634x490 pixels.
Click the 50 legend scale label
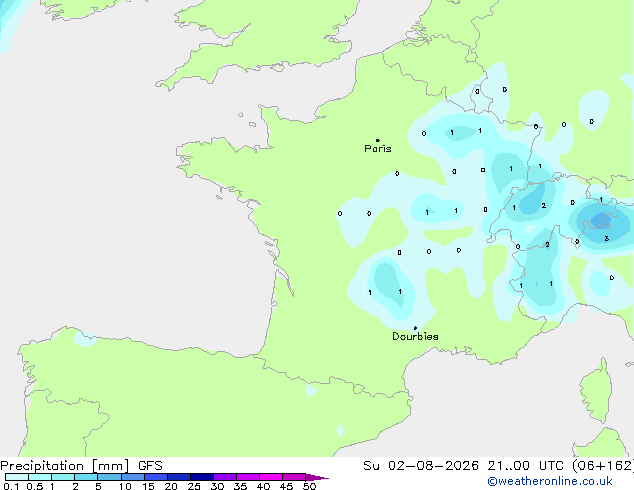(x=310, y=486)
